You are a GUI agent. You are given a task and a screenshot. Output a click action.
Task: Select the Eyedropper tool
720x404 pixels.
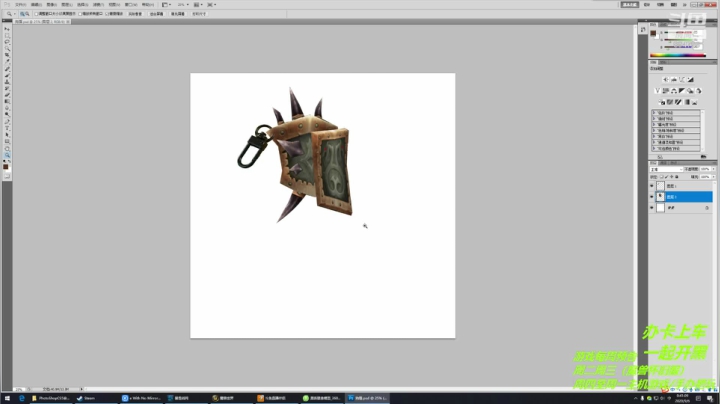[7, 62]
